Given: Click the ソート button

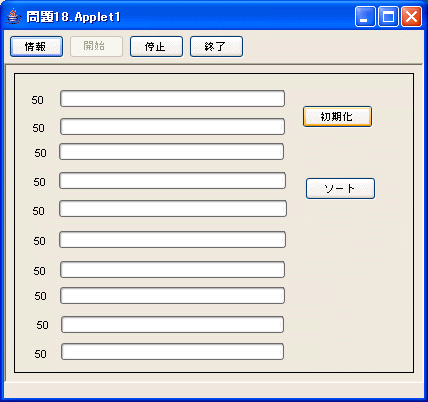Looking at the screenshot, I should click(x=340, y=189).
